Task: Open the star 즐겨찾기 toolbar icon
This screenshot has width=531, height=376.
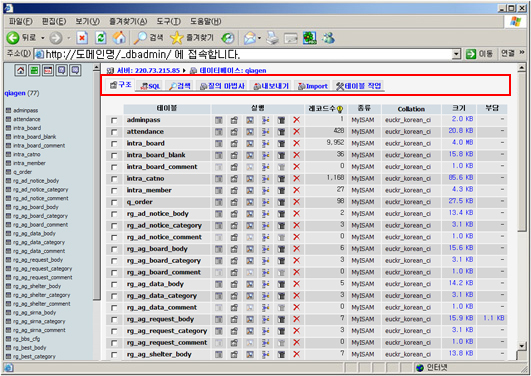Action: coord(176,38)
